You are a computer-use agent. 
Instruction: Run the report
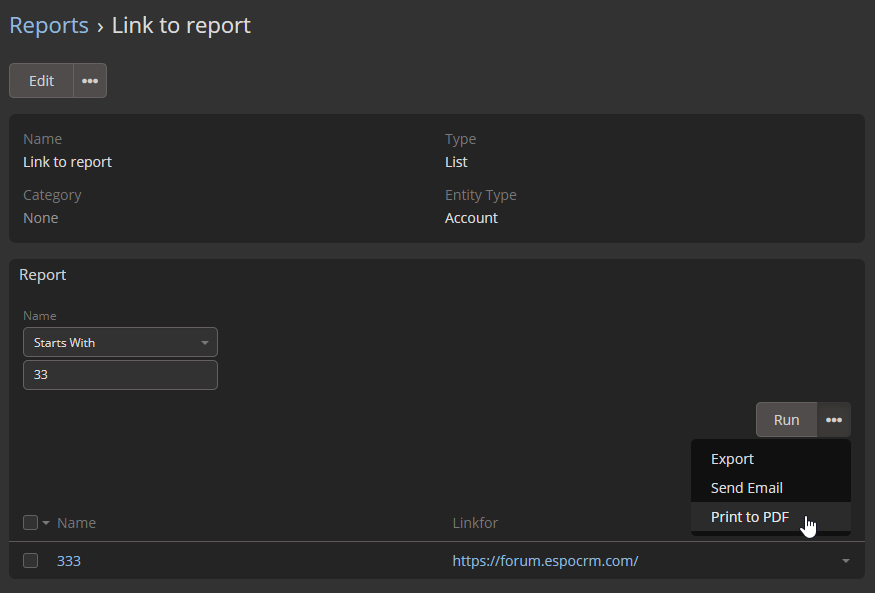tap(786, 420)
